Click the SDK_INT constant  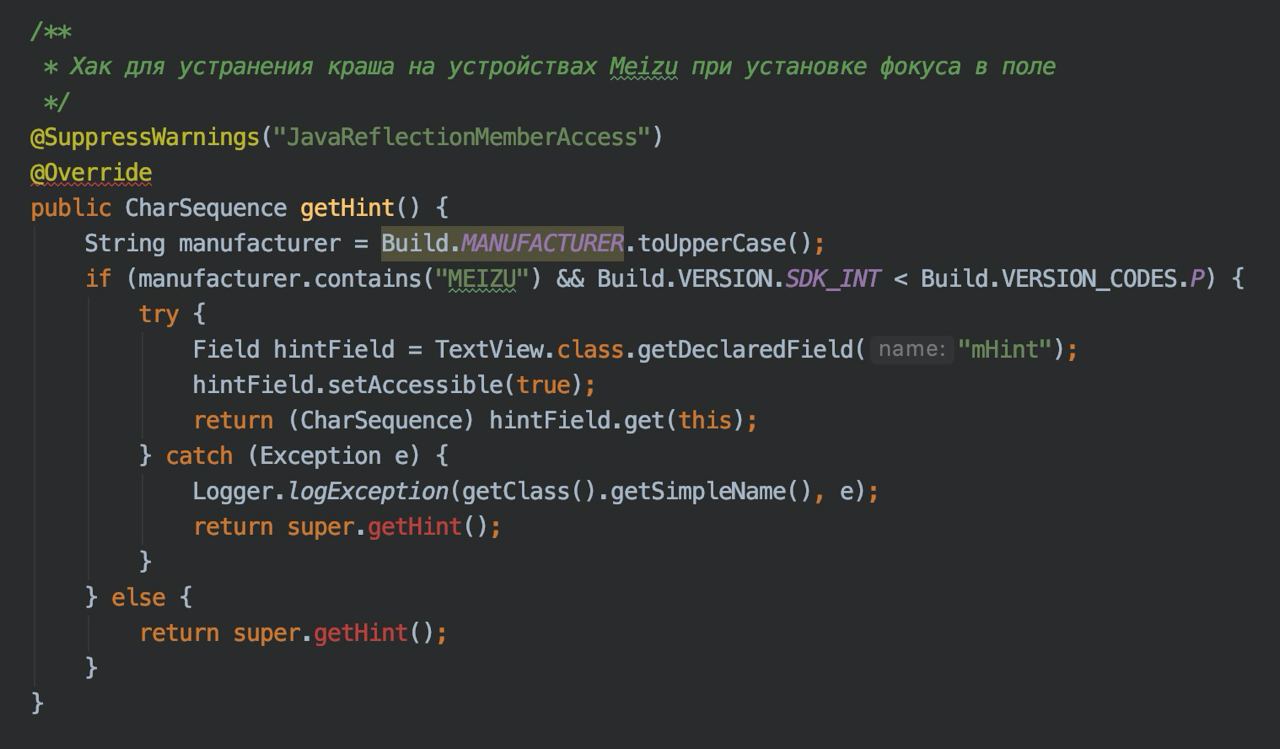click(832, 279)
